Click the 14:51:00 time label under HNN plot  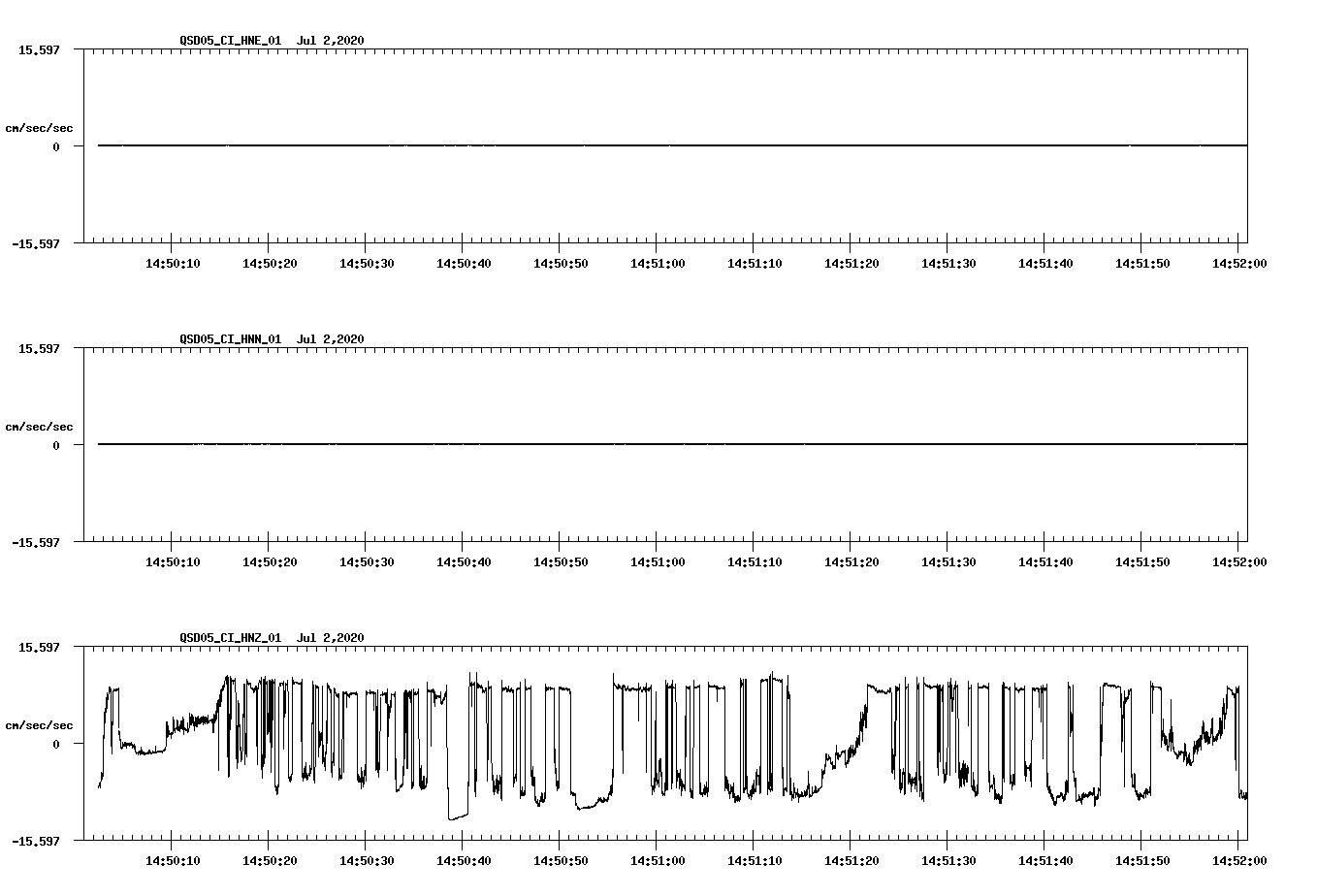658,562
